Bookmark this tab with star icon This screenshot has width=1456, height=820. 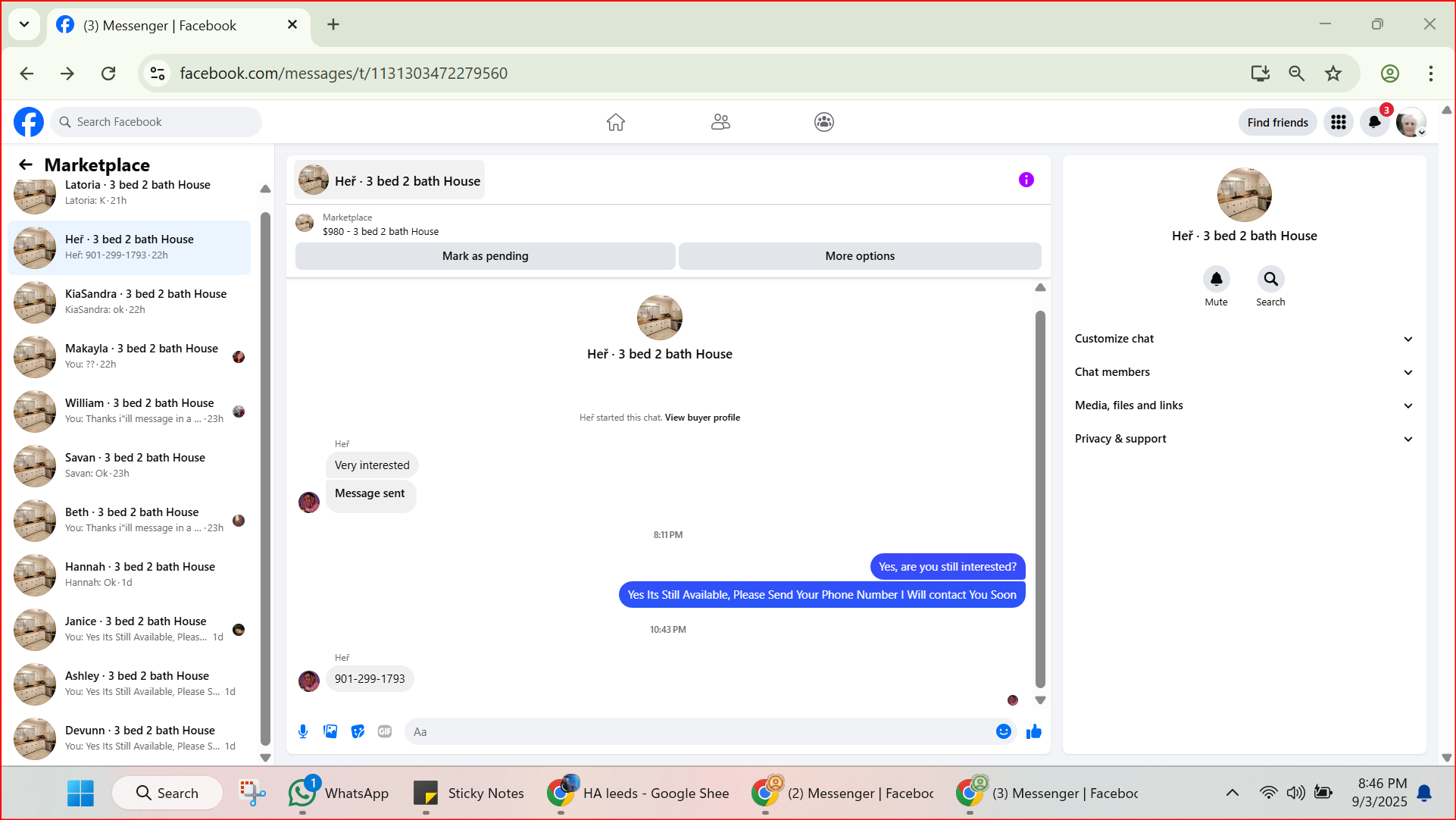1333,74
